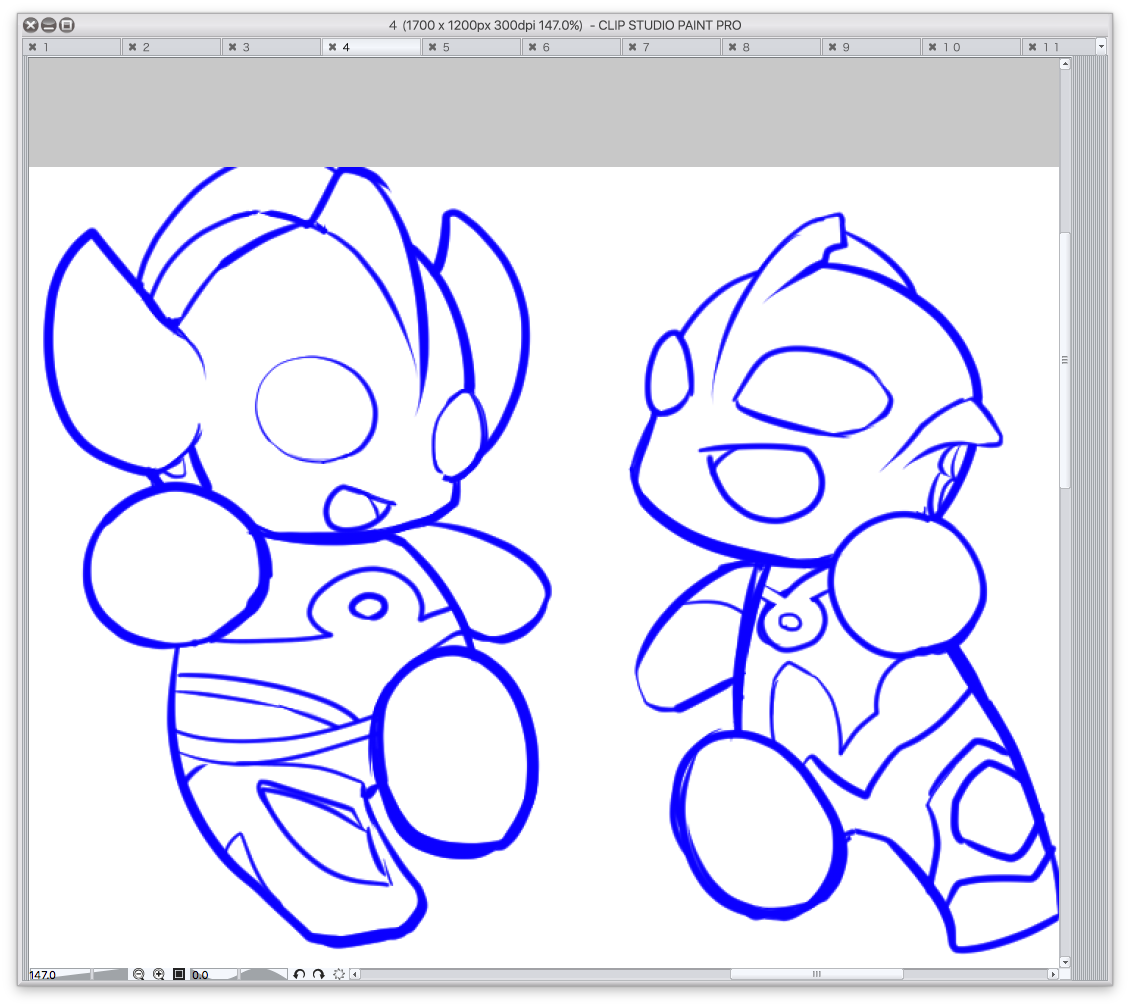Viewport: 1130px width, 1007px height.
Task: Switch to canvas tab 1
Action: (x=72, y=47)
